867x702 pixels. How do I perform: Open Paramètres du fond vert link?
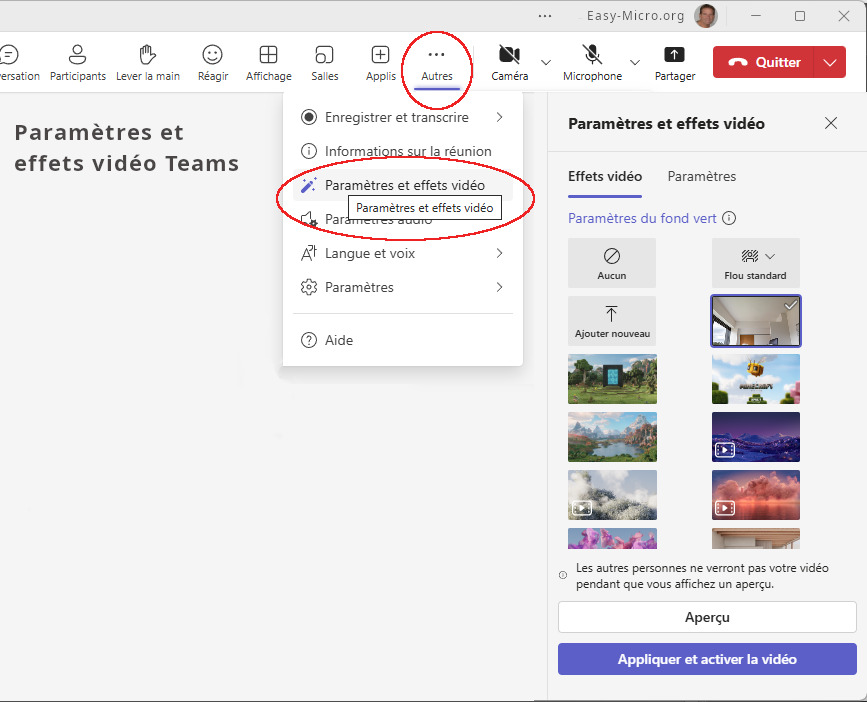pos(642,218)
